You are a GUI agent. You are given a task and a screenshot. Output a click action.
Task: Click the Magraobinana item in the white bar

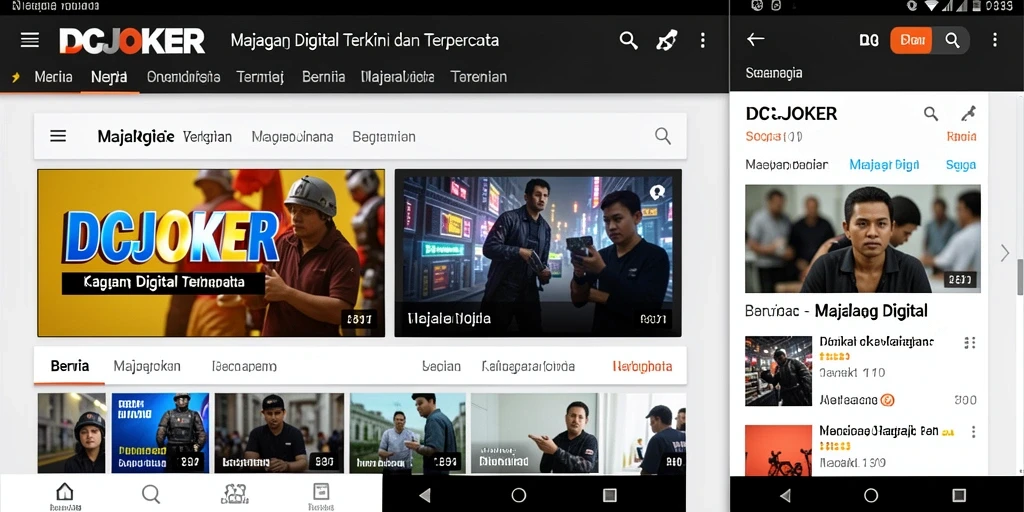pyautogui.click(x=293, y=136)
